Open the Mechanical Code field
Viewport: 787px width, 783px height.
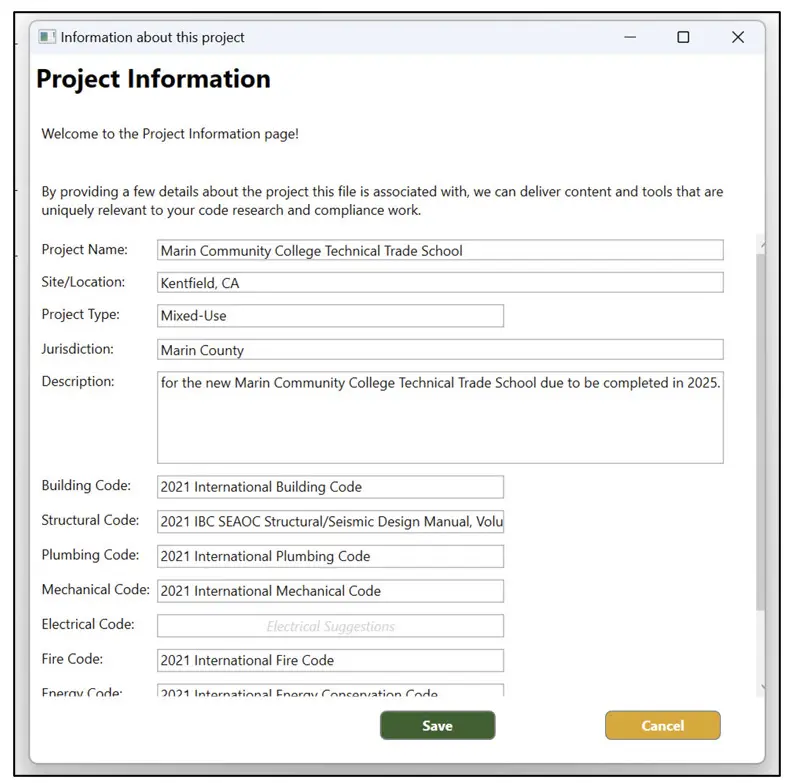[x=330, y=591]
